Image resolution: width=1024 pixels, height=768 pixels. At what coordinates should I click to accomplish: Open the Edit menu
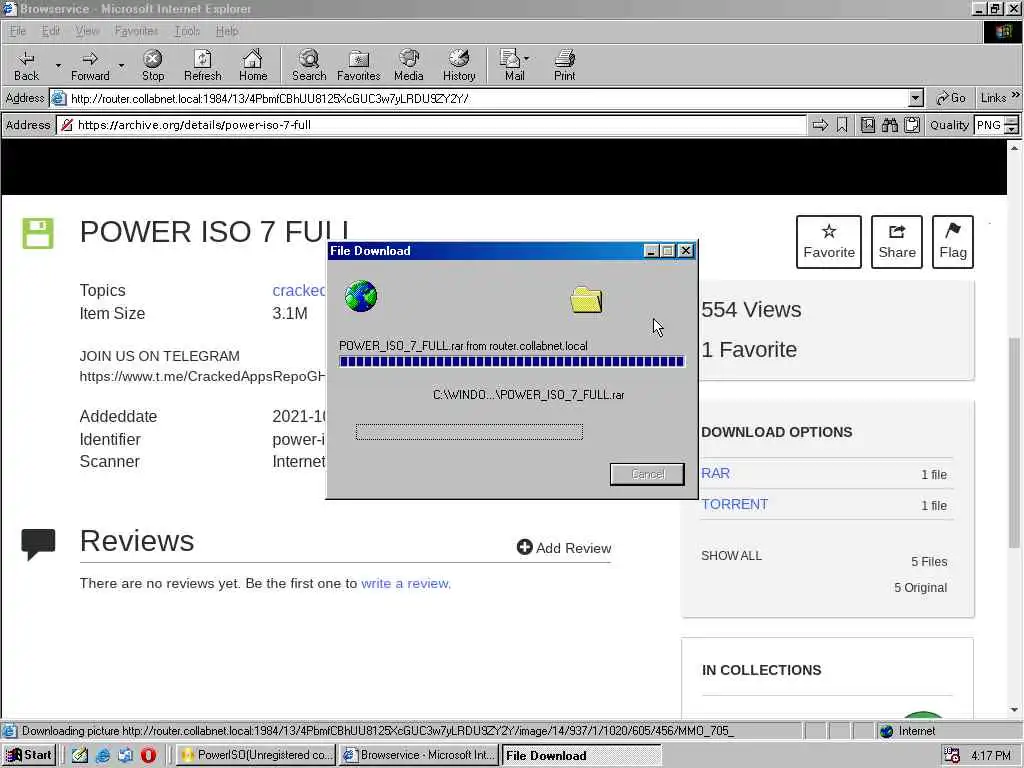50,31
